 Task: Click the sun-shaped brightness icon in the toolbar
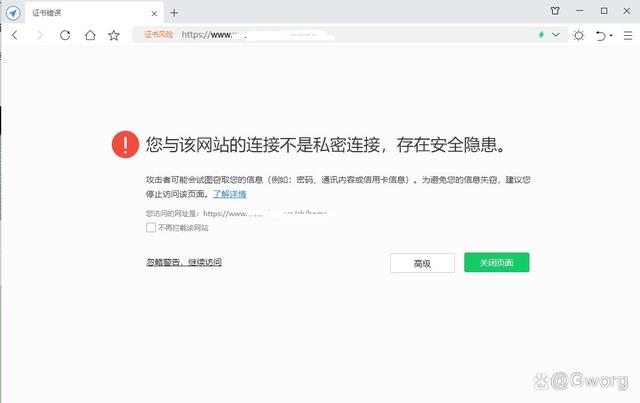click(578, 36)
